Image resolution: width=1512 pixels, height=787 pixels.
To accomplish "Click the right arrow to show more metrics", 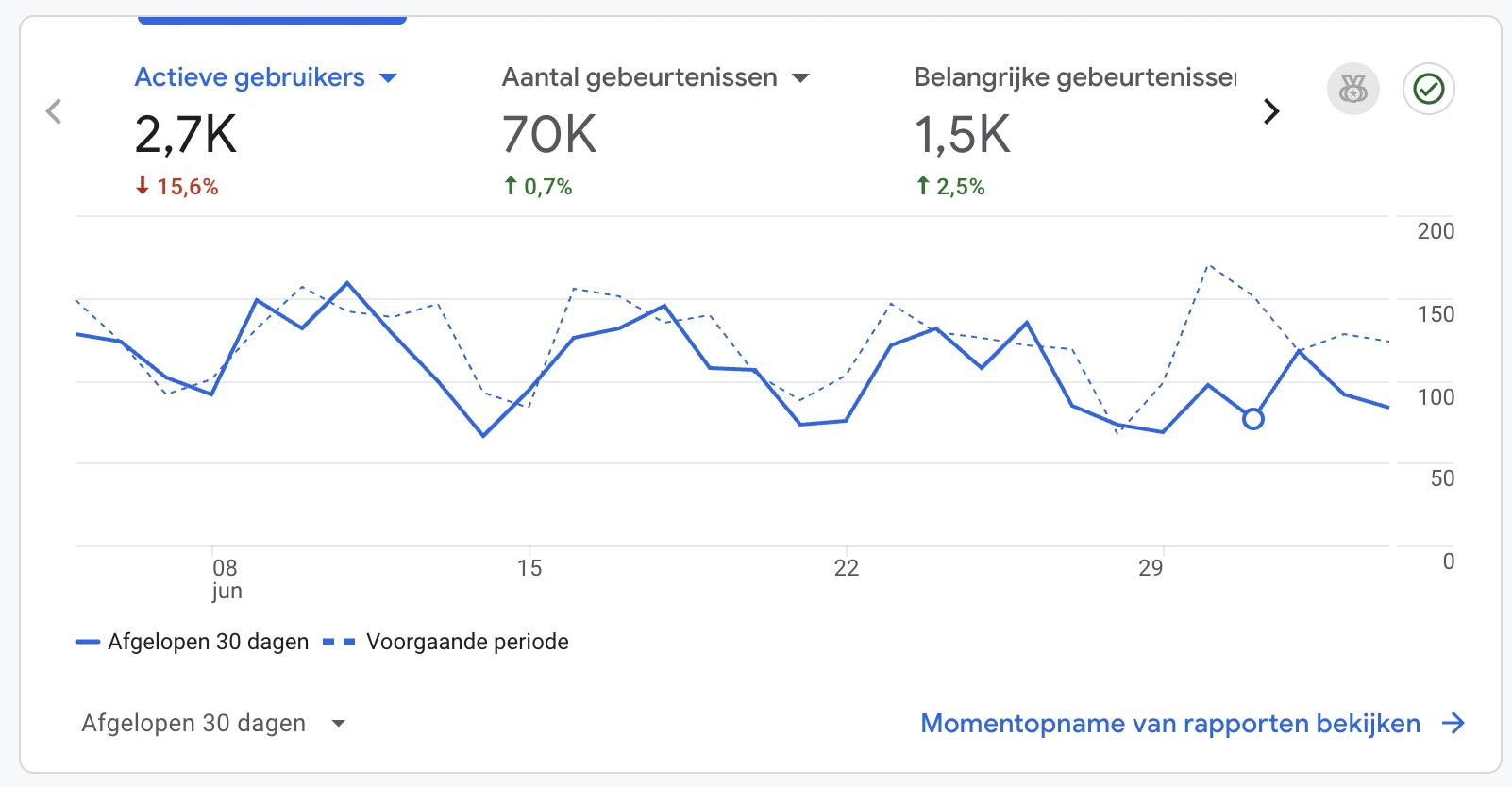I will pyautogui.click(x=1271, y=111).
